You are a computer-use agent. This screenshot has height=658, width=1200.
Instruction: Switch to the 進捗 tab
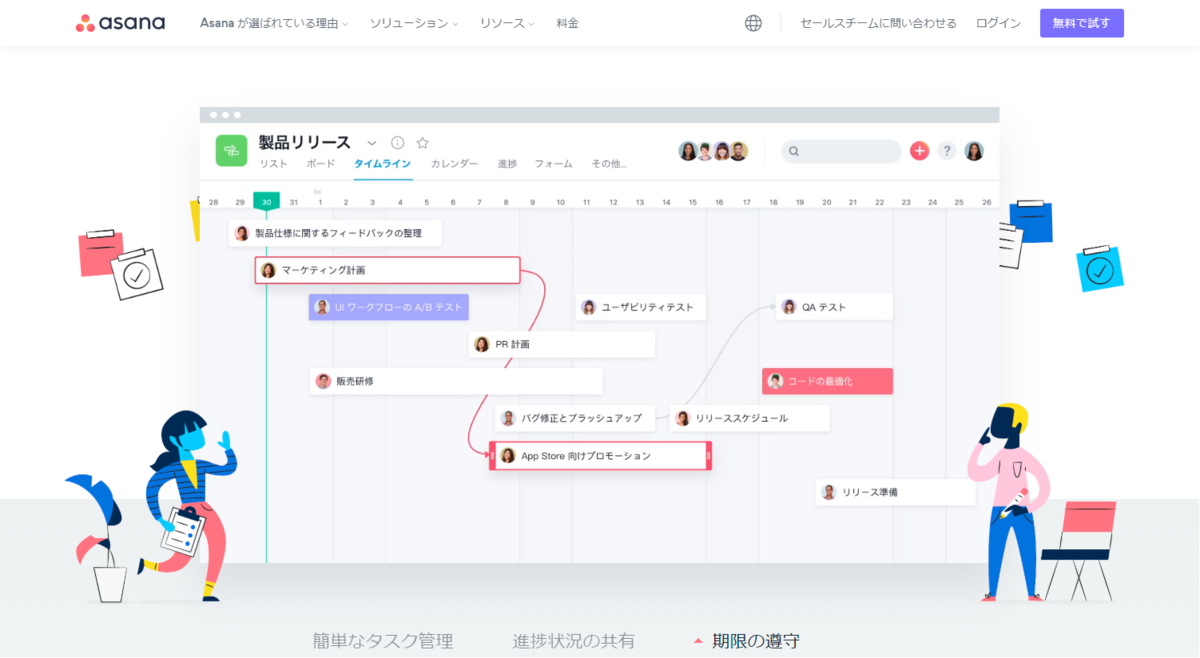(x=507, y=163)
